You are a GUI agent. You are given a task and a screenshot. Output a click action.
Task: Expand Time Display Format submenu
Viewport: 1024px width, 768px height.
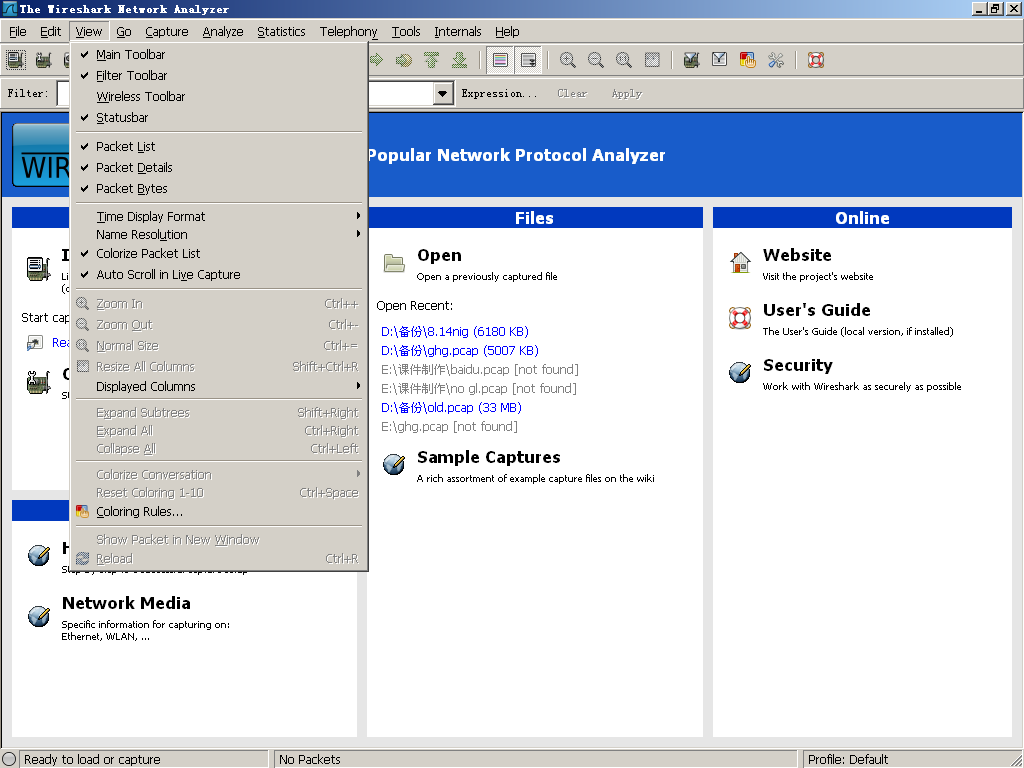click(219, 216)
